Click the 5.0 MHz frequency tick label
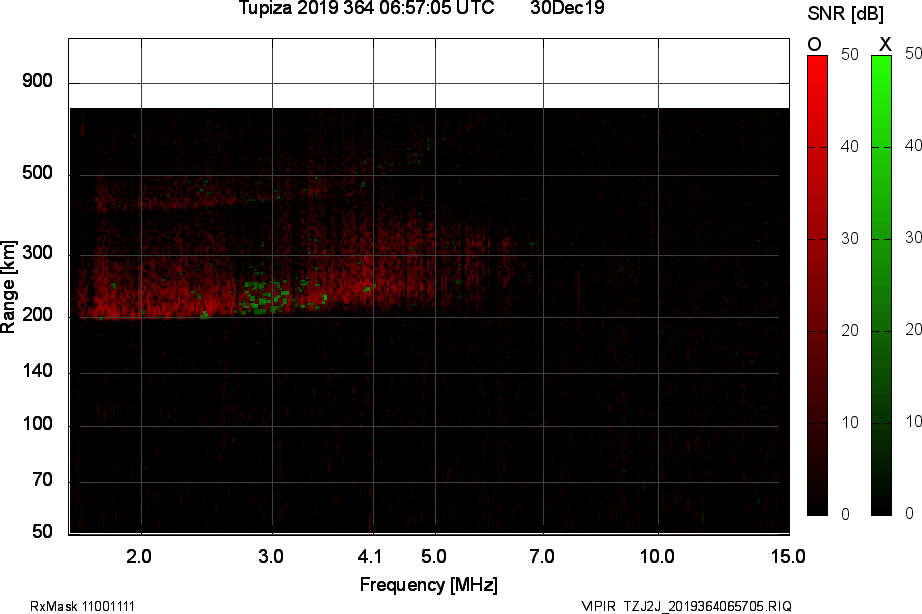 (x=433, y=556)
